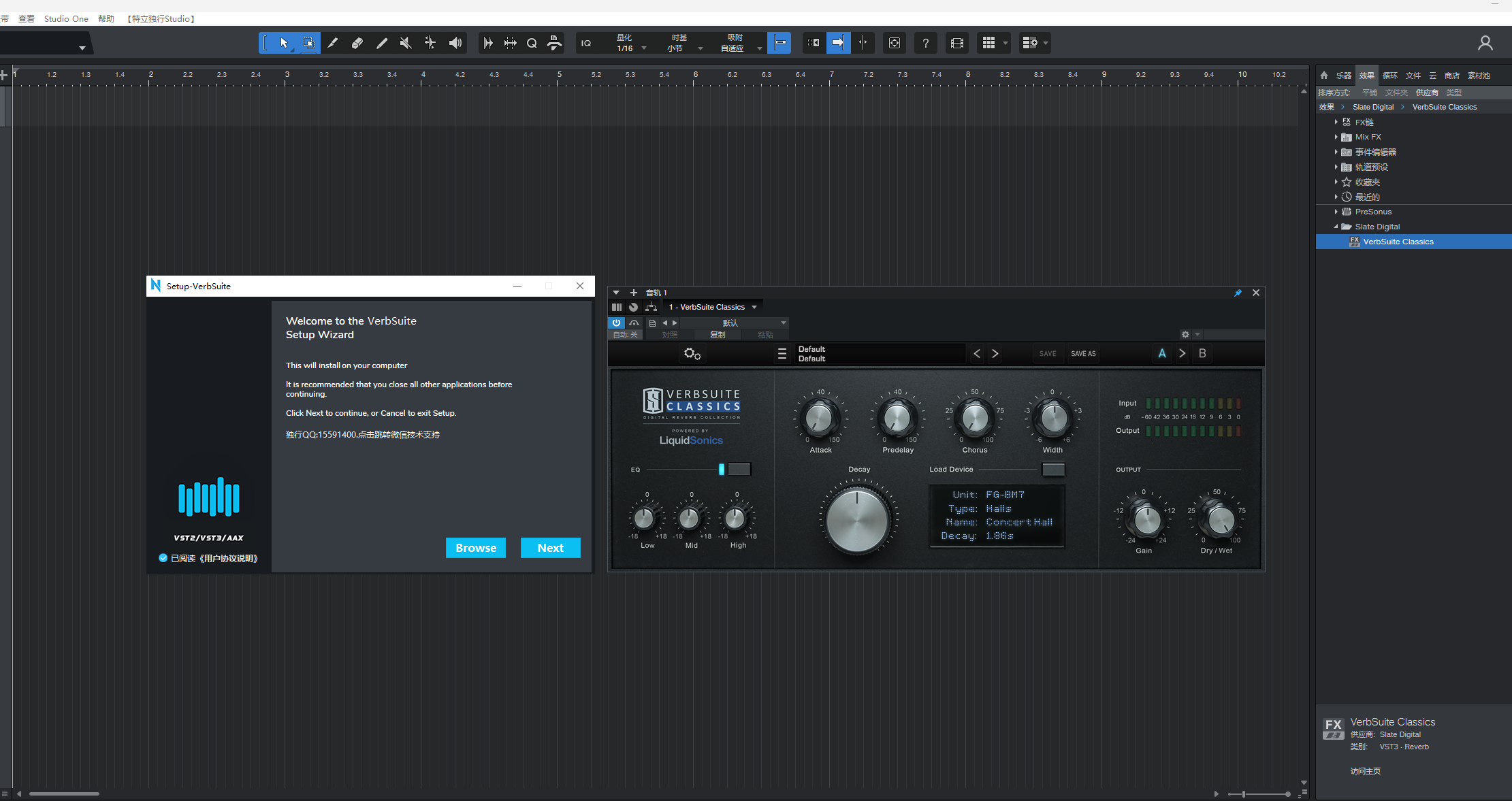
Task: Click the macro panel icon beside Q
Action: [555, 43]
